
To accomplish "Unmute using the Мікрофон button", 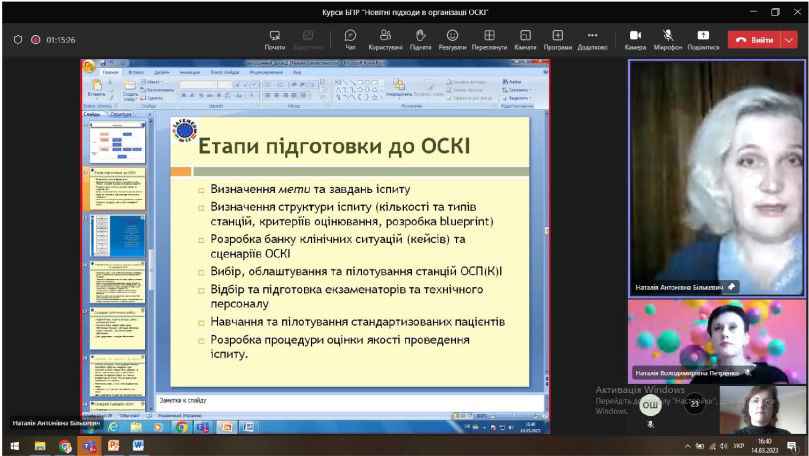I will (x=668, y=39).
